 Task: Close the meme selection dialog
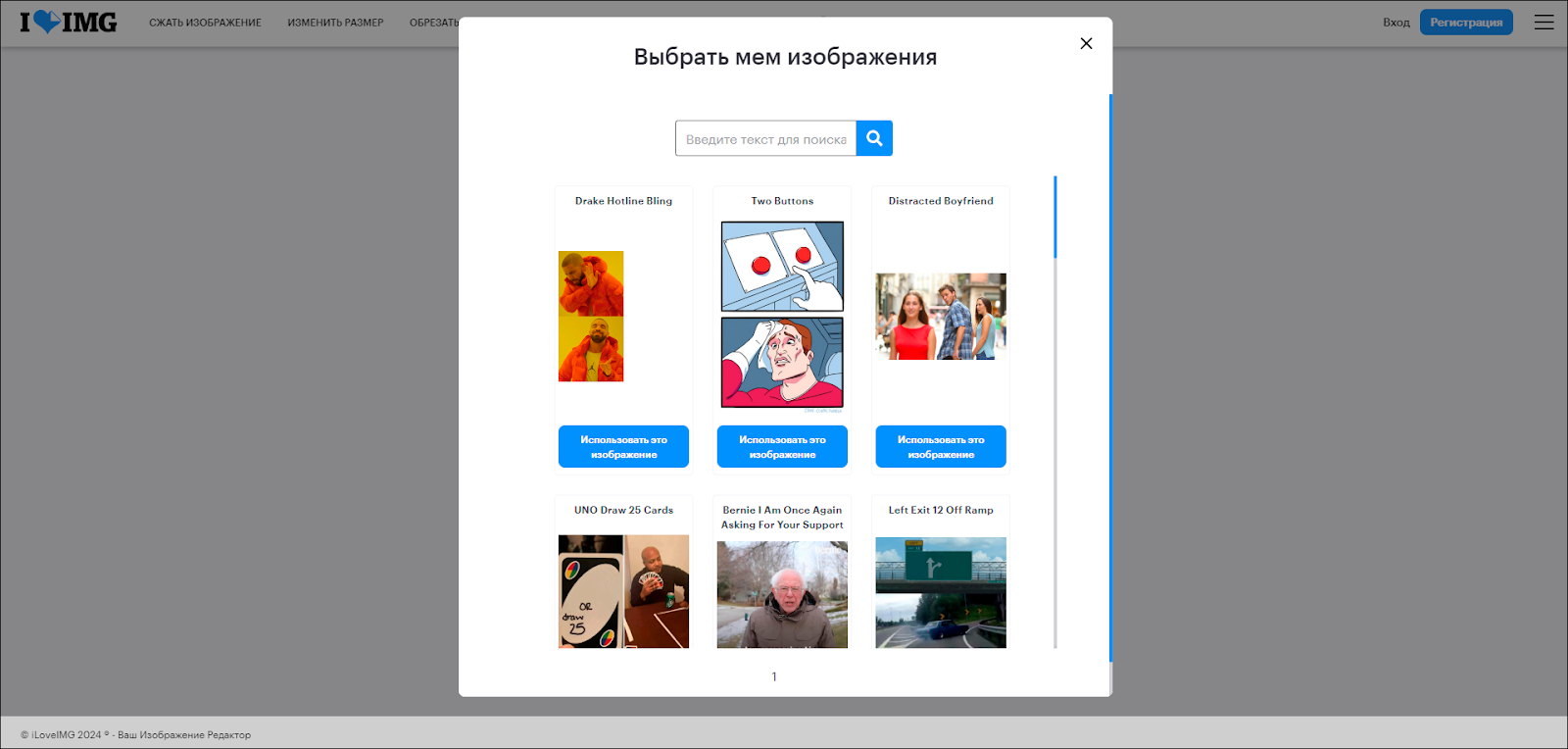pyautogui.click(x=1086, y=43)
